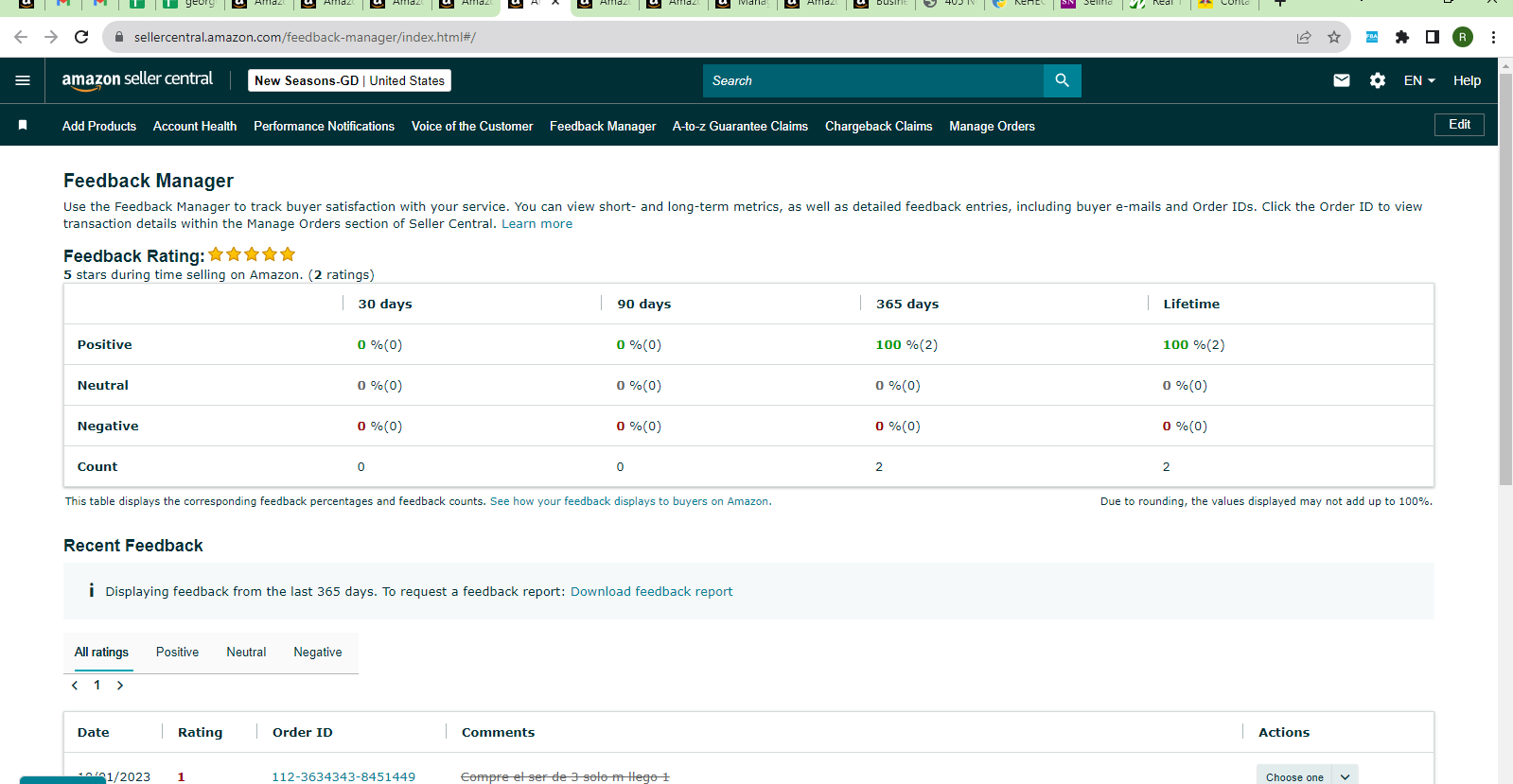Select the All ratings tab
This screenshot has width=1513, height=784.
101,652
